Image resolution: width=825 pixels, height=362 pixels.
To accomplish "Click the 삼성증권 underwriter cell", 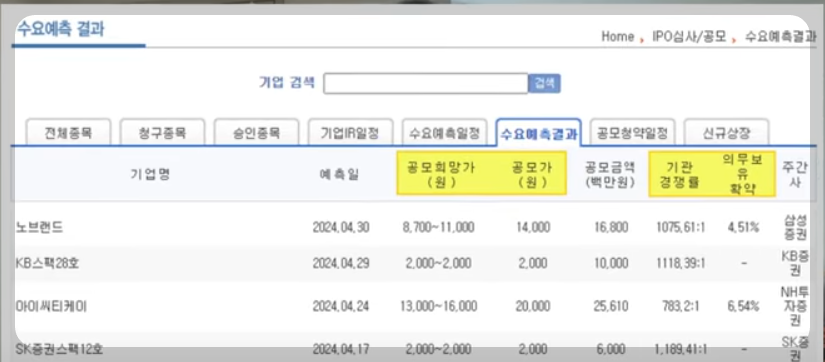I will (x=795, y=227).
